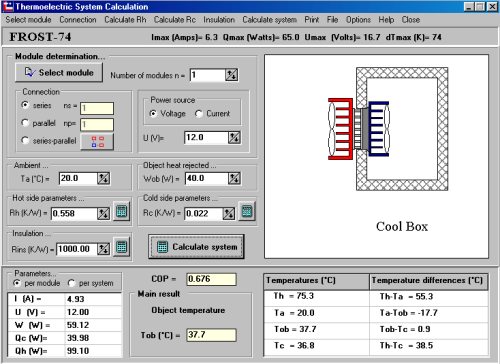The image size is (500, 364).
Task: Click the I (A) value 4.93
Action: (93, 299)
